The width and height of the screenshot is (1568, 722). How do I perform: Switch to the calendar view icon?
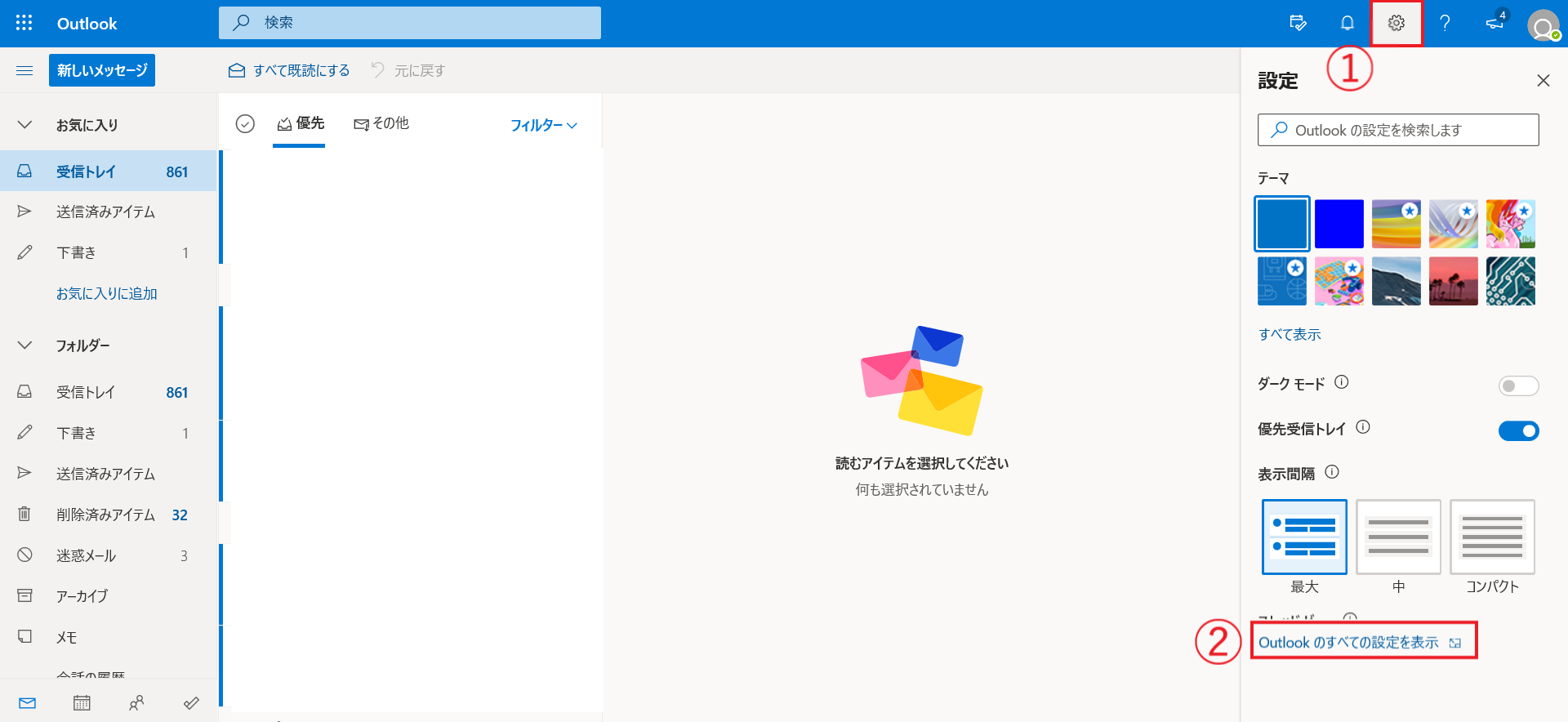pyautogui.click(x=82, y=703)
